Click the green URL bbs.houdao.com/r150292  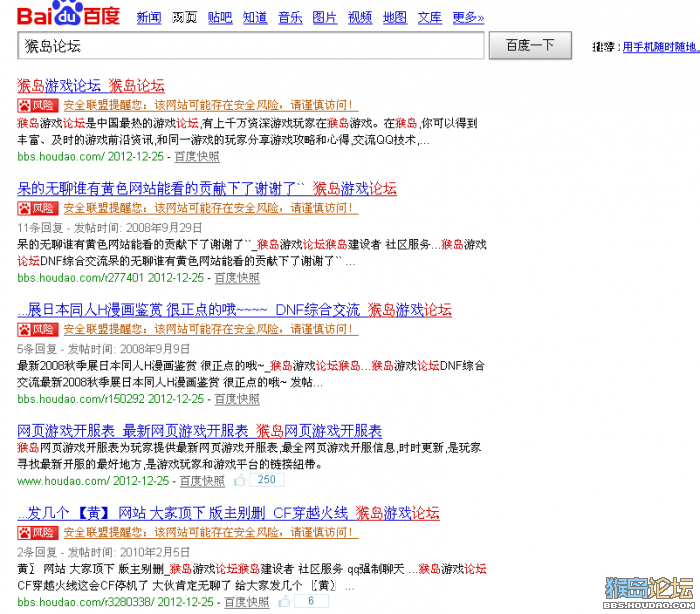pyautogui.click(x=111, y=399)
